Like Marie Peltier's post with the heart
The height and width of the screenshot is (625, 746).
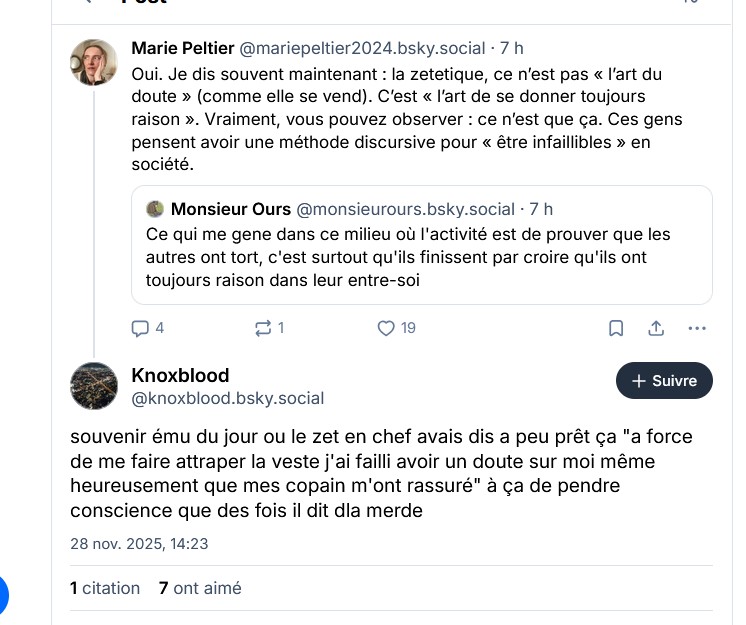tap(387, 328)
